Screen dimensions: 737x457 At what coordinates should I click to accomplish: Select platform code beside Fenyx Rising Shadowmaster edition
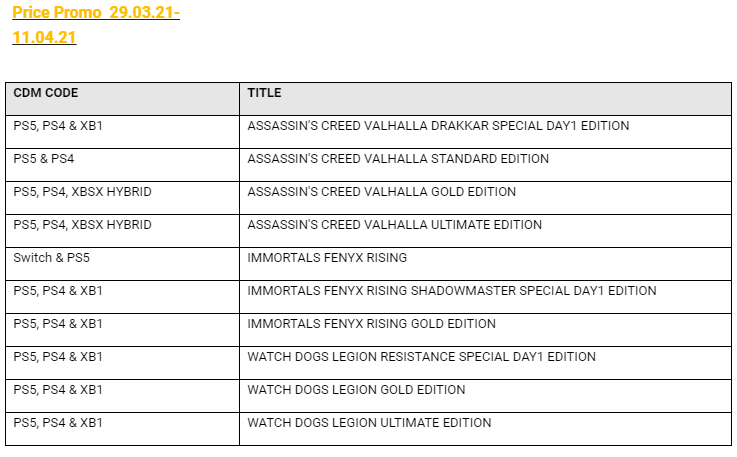[58, 291]
